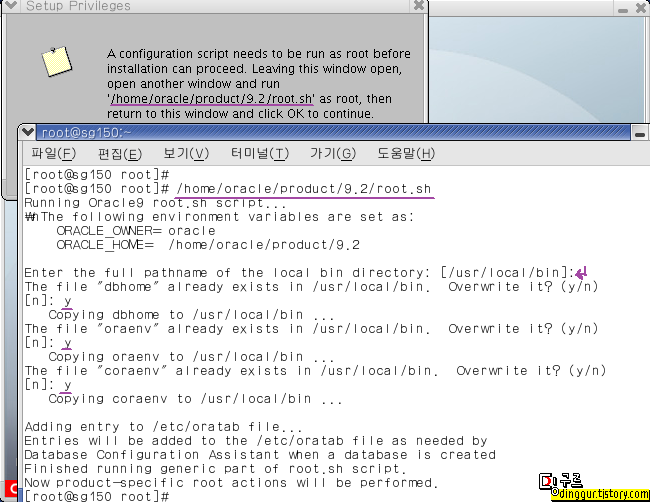Click the 'Copying dbhome to /usr/local/bin' line

(191, 315)
